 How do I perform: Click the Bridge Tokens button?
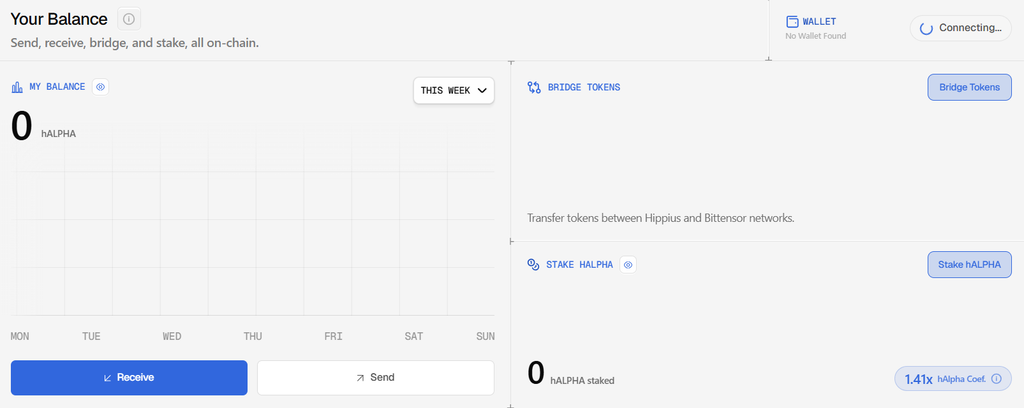[969, 87]
